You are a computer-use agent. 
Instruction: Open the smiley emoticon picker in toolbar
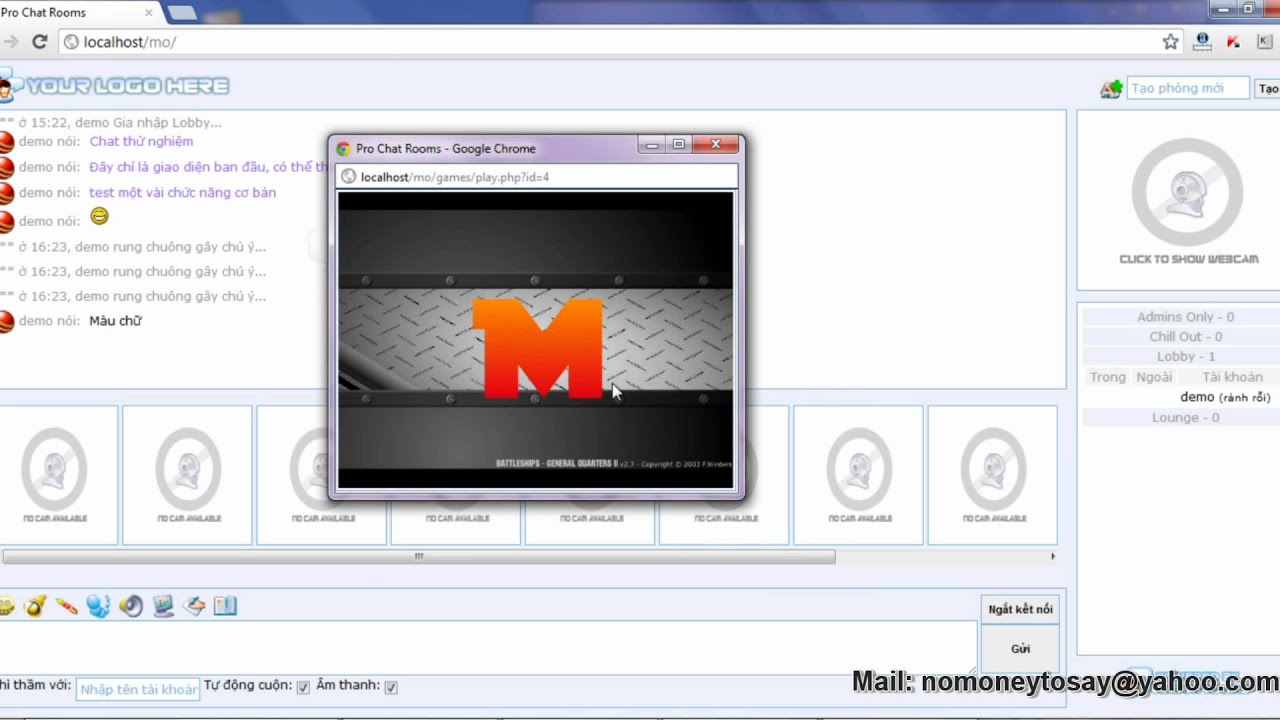(x=5, y=606)
